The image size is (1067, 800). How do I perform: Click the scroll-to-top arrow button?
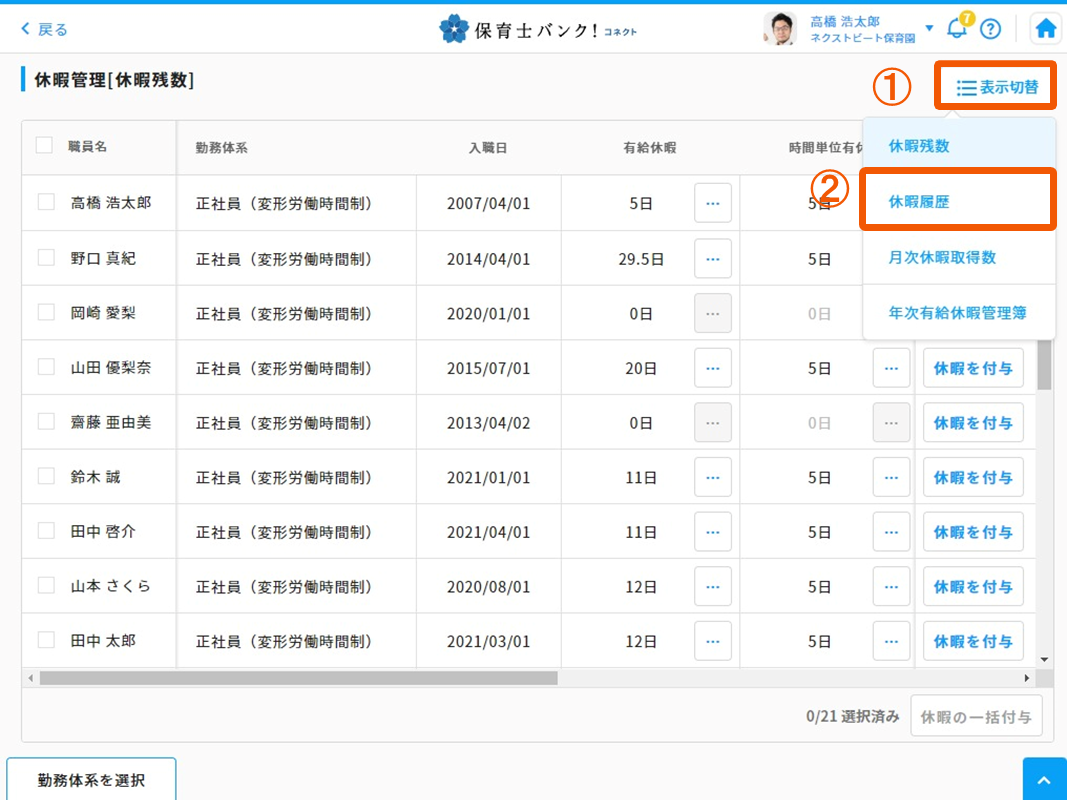[1044, 779]
